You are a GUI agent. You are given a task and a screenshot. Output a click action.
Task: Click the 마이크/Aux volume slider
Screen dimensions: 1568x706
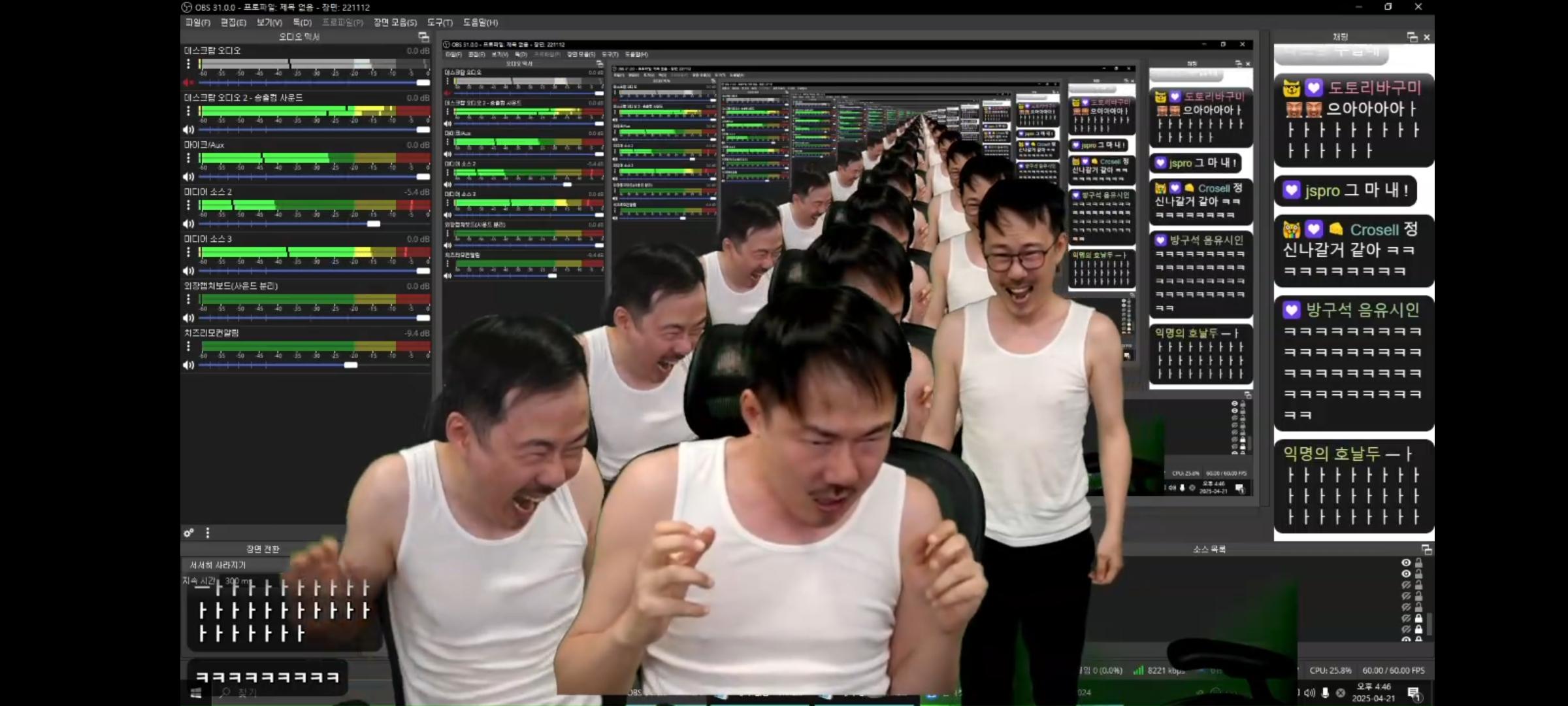click(314, 176)
